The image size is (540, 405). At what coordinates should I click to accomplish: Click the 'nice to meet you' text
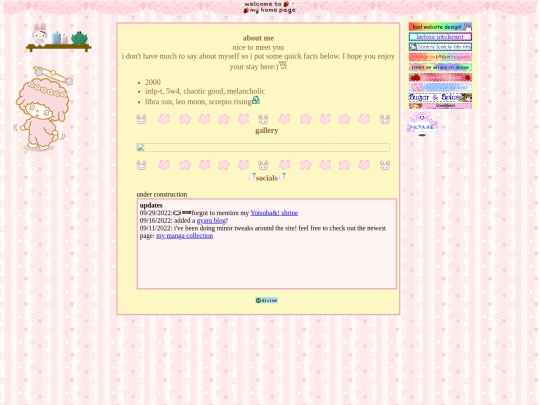(x=258, y=47)
